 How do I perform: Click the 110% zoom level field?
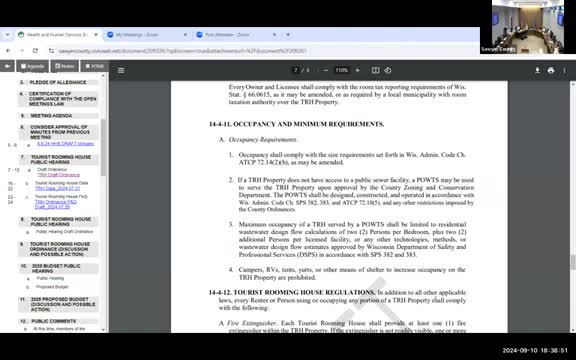(341, 70)
